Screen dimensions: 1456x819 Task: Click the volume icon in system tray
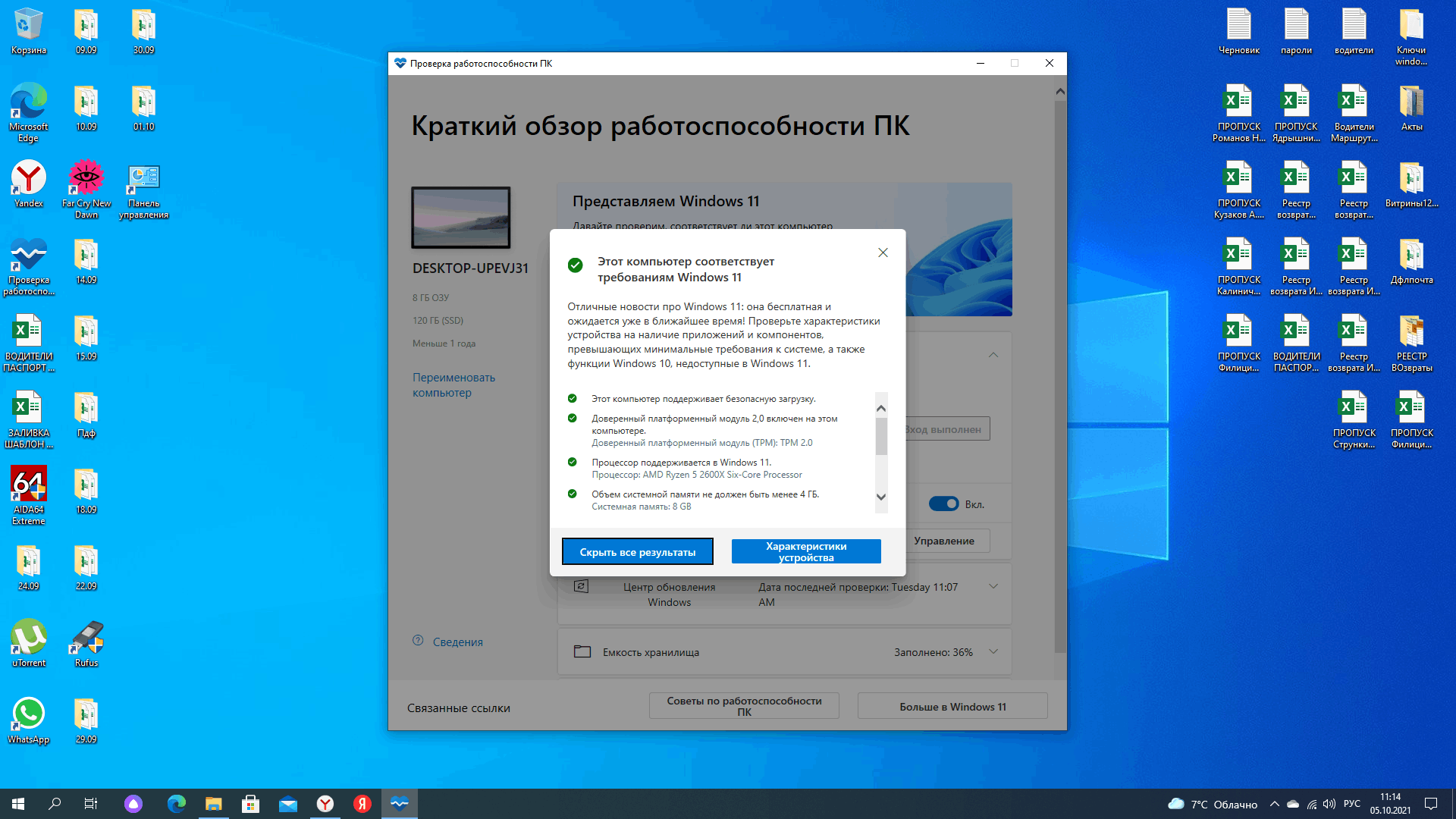[1329, 804]
